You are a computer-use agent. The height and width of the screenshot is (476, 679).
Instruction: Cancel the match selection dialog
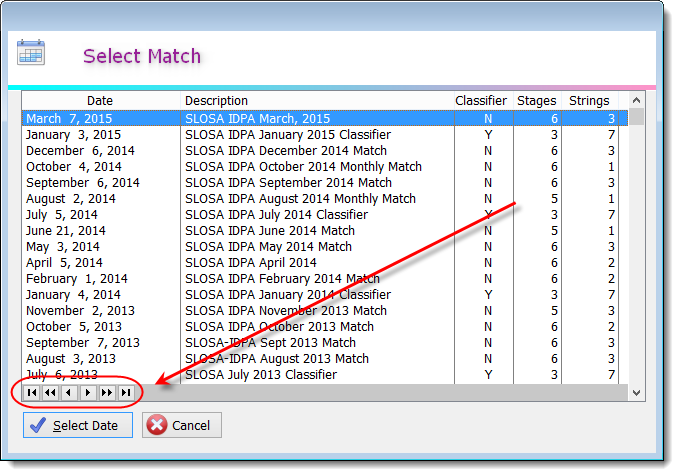pos(182,425)
